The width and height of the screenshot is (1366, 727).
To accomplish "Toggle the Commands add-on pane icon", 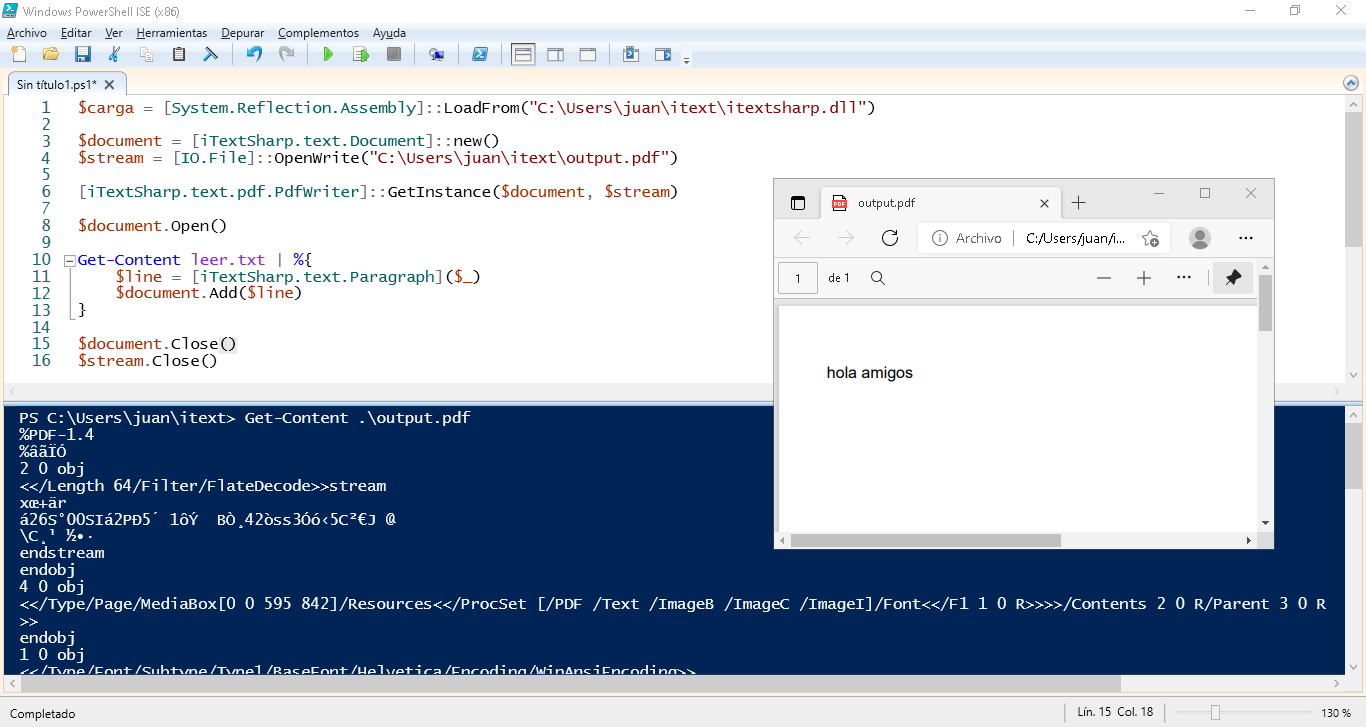I will click(663, 55).
